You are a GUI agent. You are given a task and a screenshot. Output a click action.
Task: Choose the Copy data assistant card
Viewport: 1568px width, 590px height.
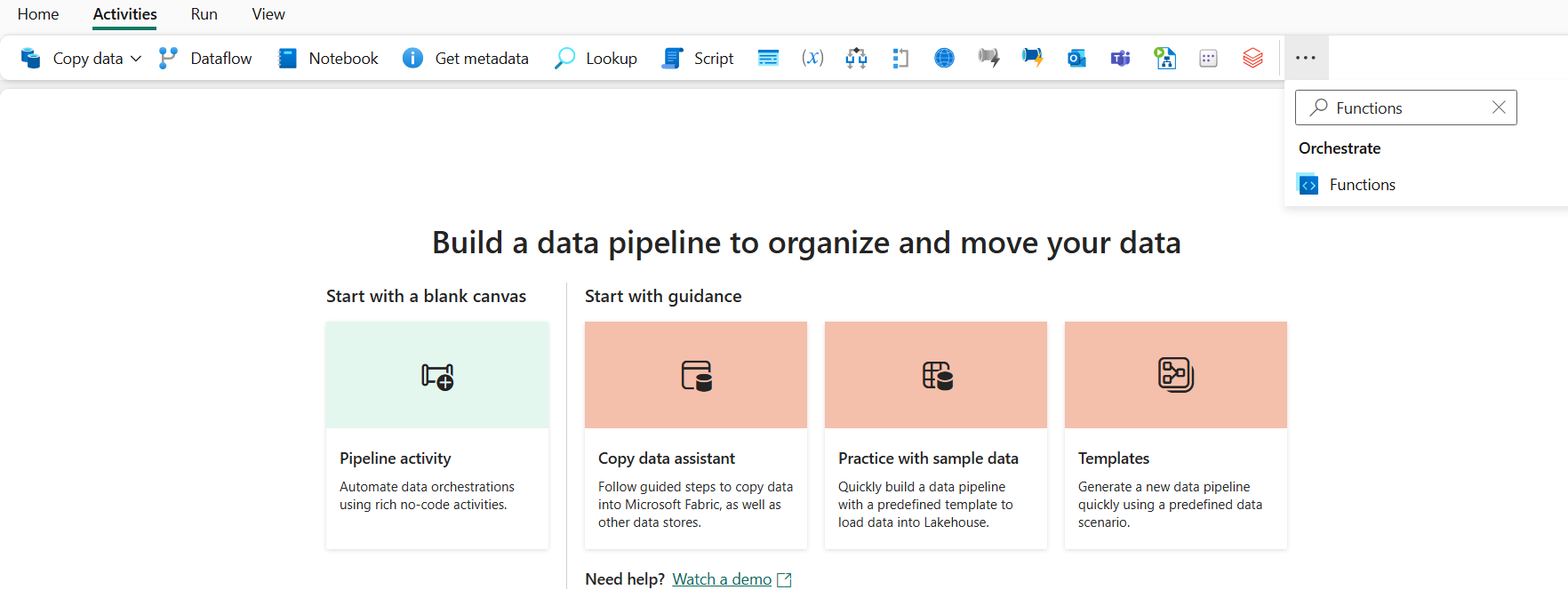coord(695,435)
